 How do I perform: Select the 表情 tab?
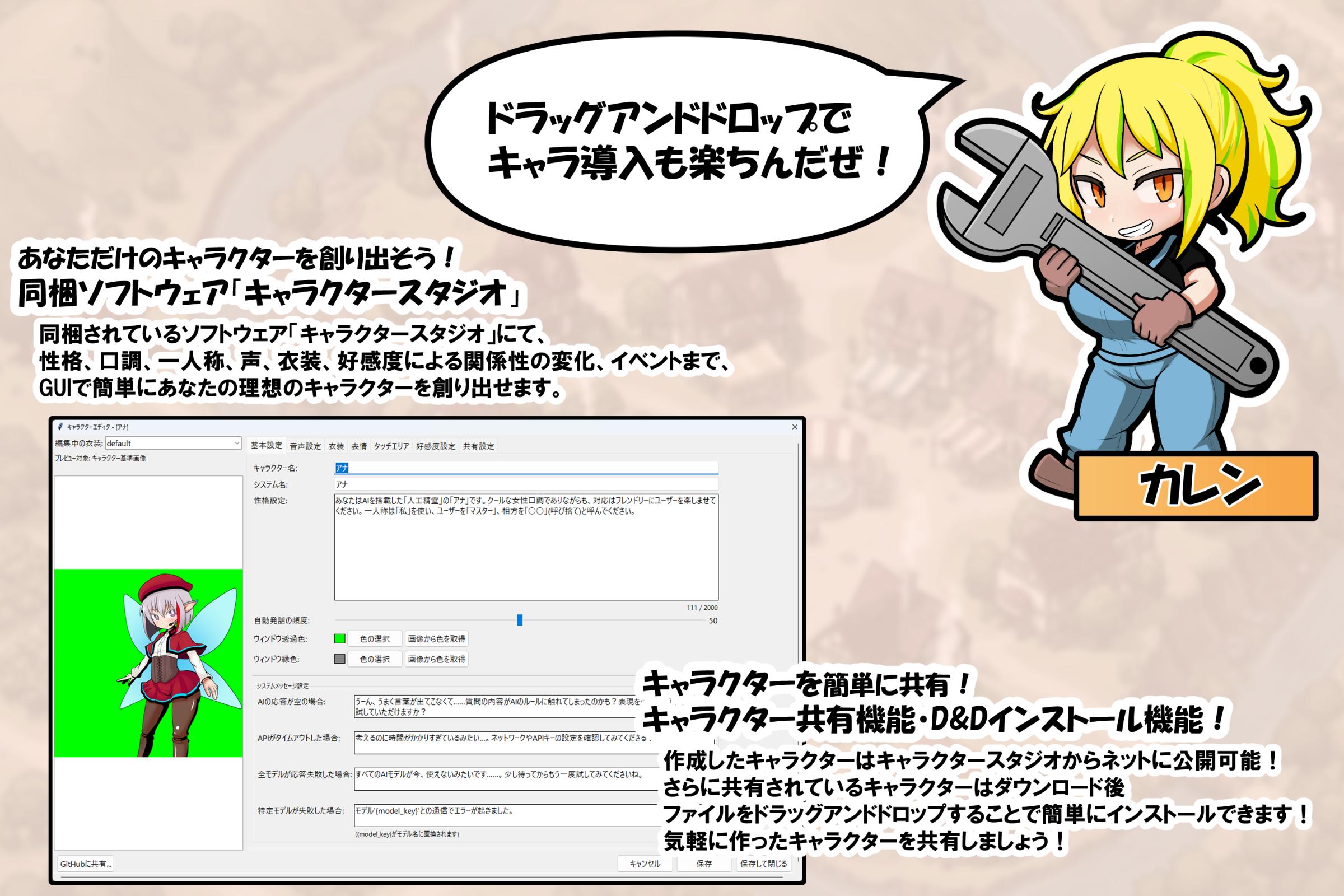359,446
